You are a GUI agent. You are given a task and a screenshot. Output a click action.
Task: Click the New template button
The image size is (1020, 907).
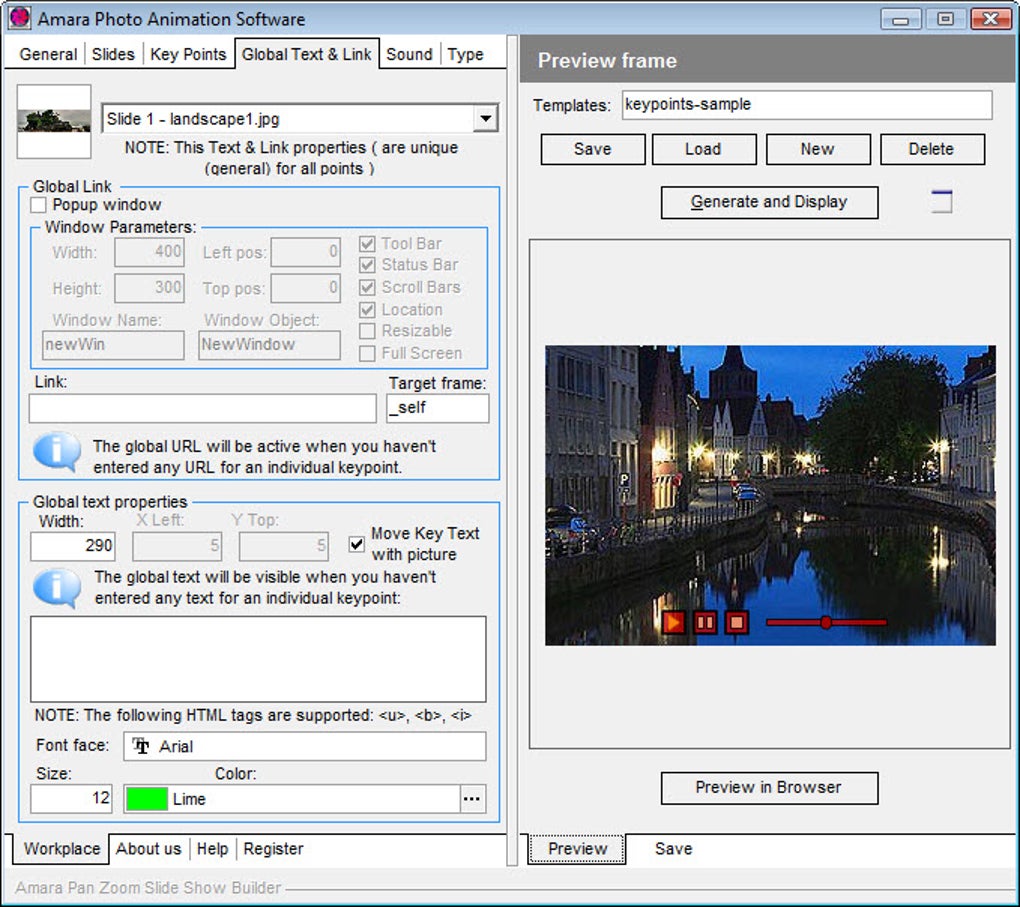coord(818,149)
